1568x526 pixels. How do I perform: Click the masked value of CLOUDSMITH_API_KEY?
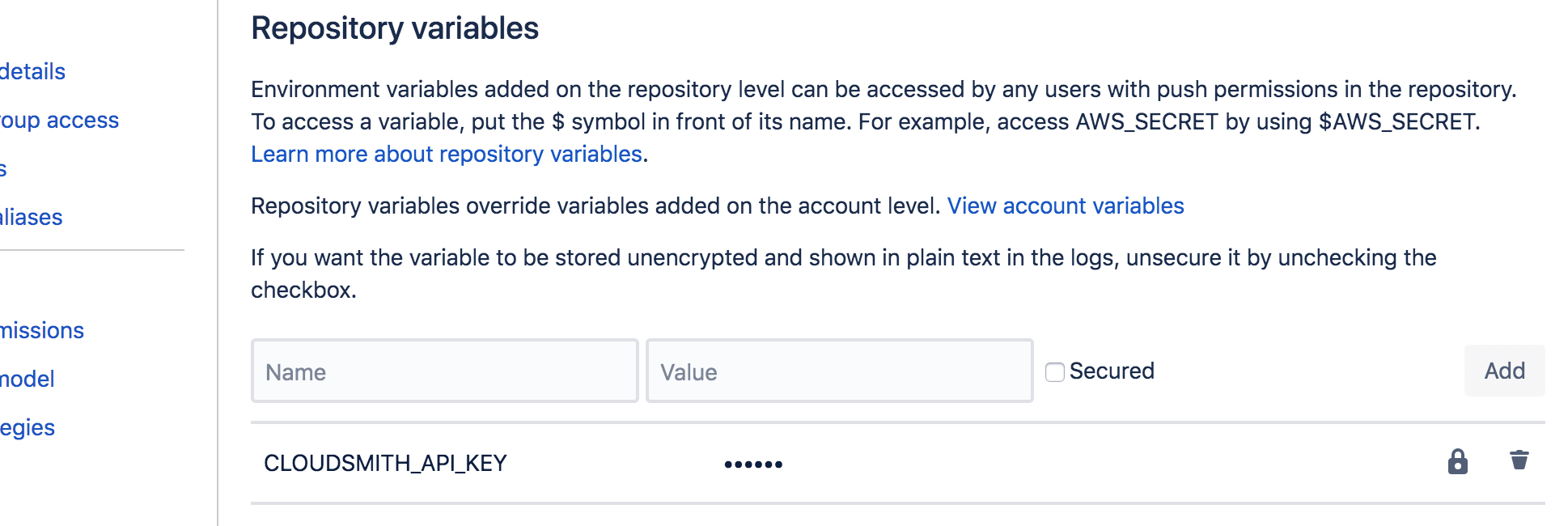[753, 464]
